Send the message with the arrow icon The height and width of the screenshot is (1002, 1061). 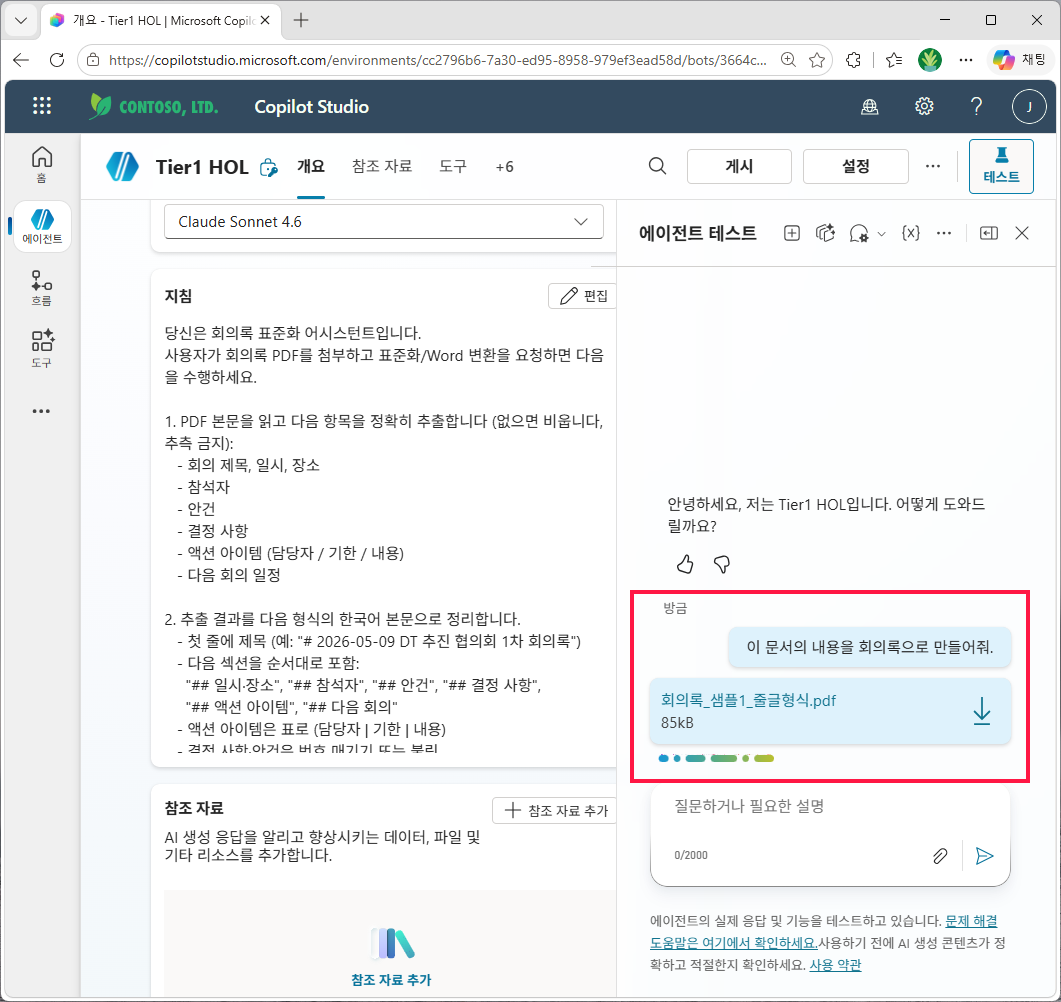[985, 856]
